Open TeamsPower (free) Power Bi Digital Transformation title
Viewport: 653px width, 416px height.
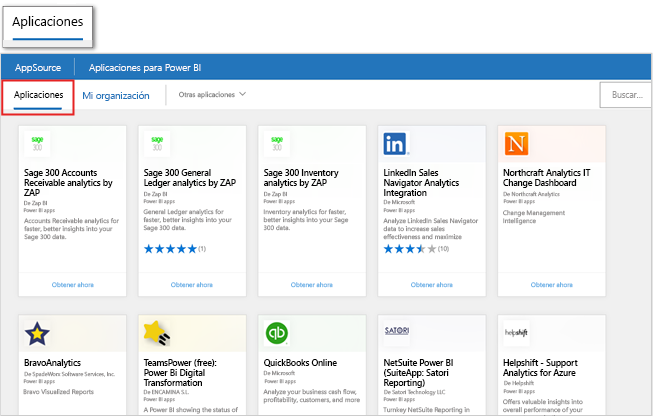tap(180, 373)
